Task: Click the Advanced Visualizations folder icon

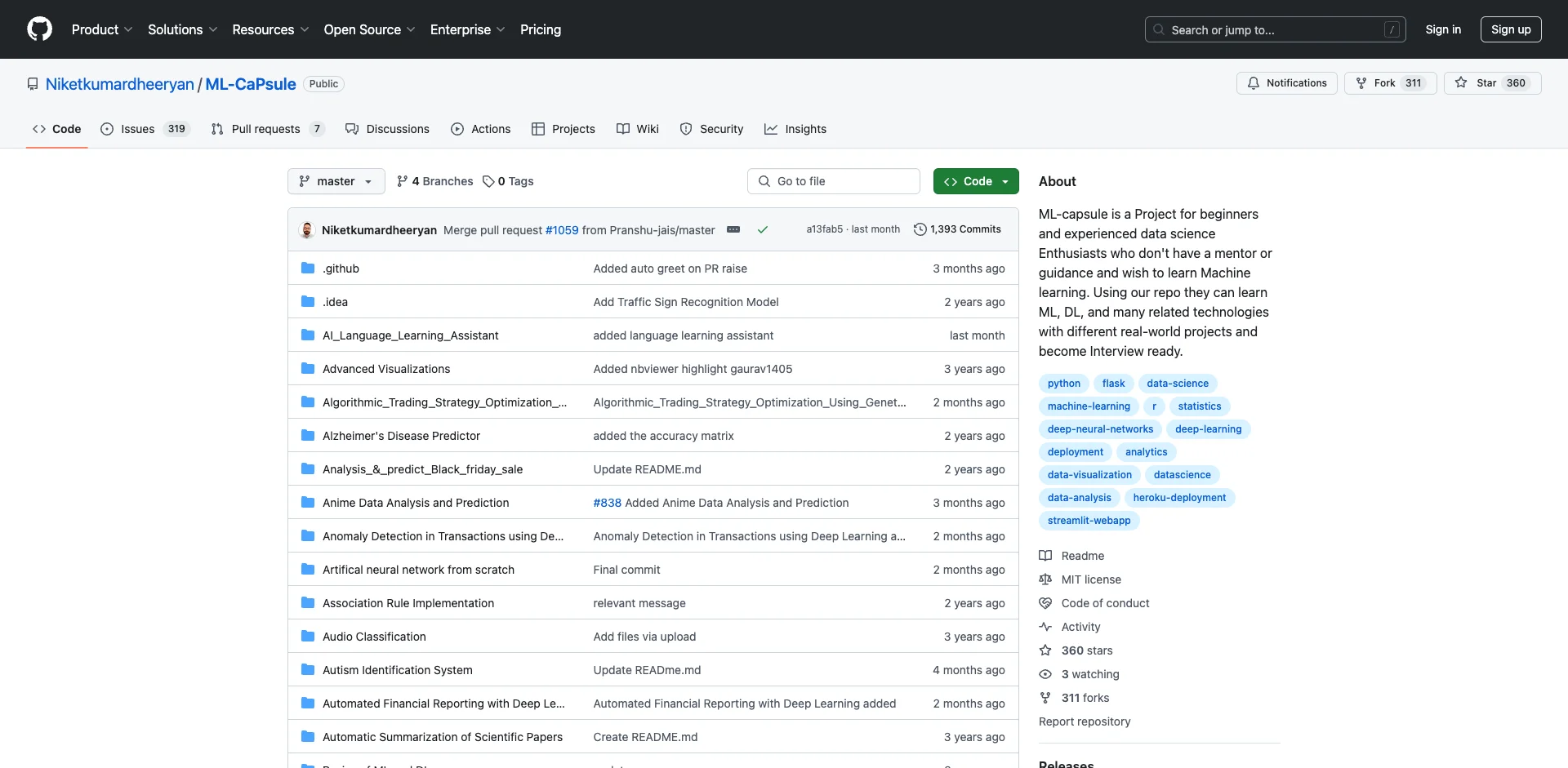Action: click(308, 369)
